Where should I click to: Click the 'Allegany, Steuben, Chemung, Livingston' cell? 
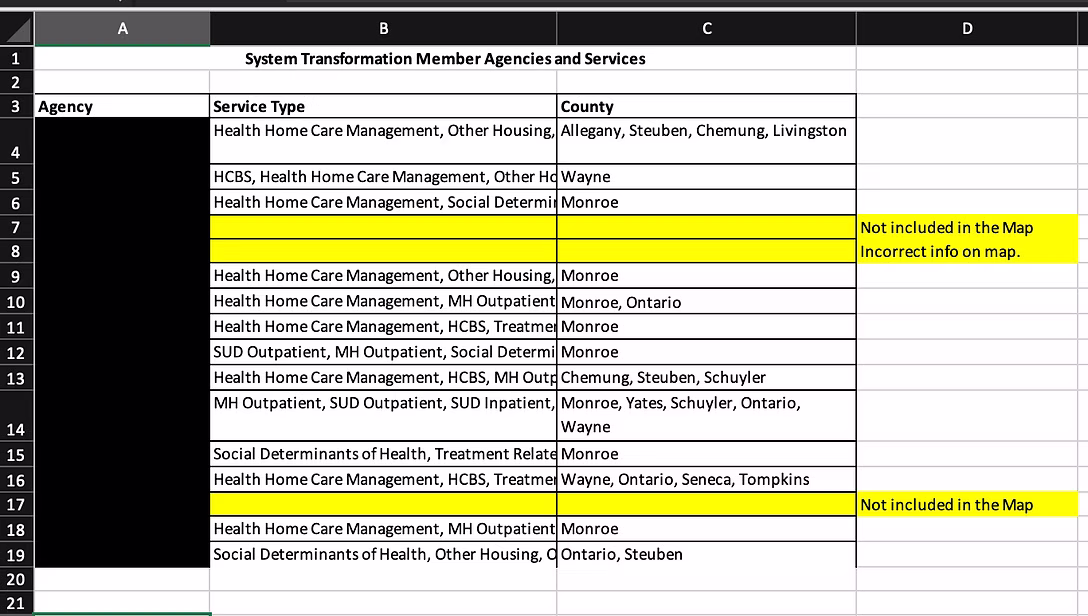pyautogui.click(x=707, y=140)
